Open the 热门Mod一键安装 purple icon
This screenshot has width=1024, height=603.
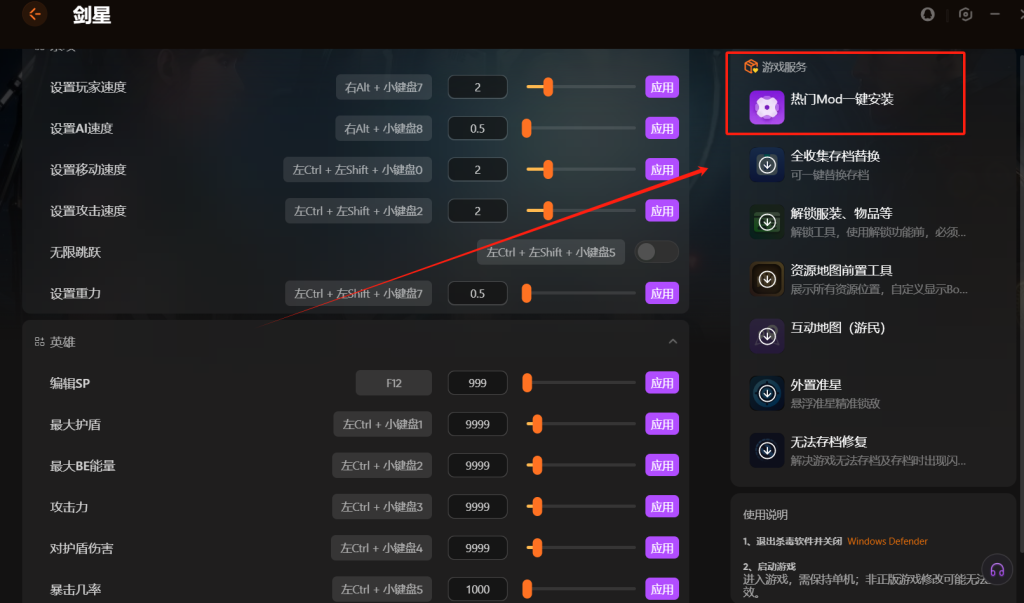pos(767,108)
